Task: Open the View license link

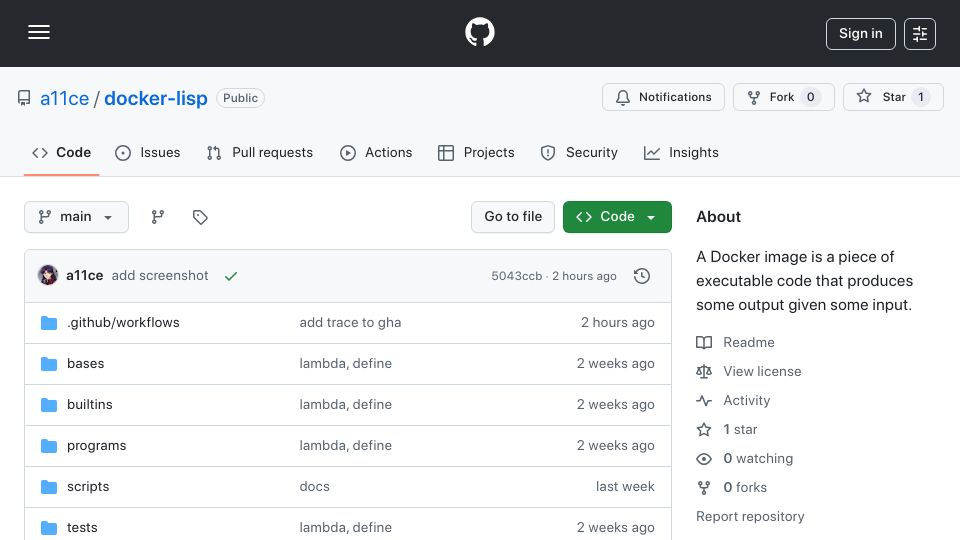Action: [762, 371]
